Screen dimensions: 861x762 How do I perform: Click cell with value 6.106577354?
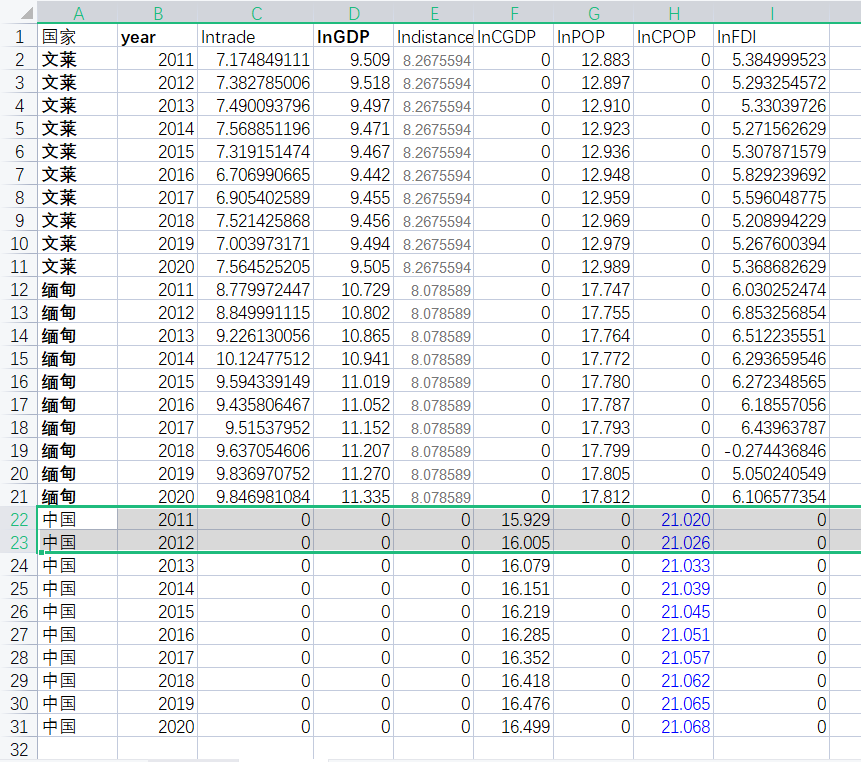[x=771, y=496]
